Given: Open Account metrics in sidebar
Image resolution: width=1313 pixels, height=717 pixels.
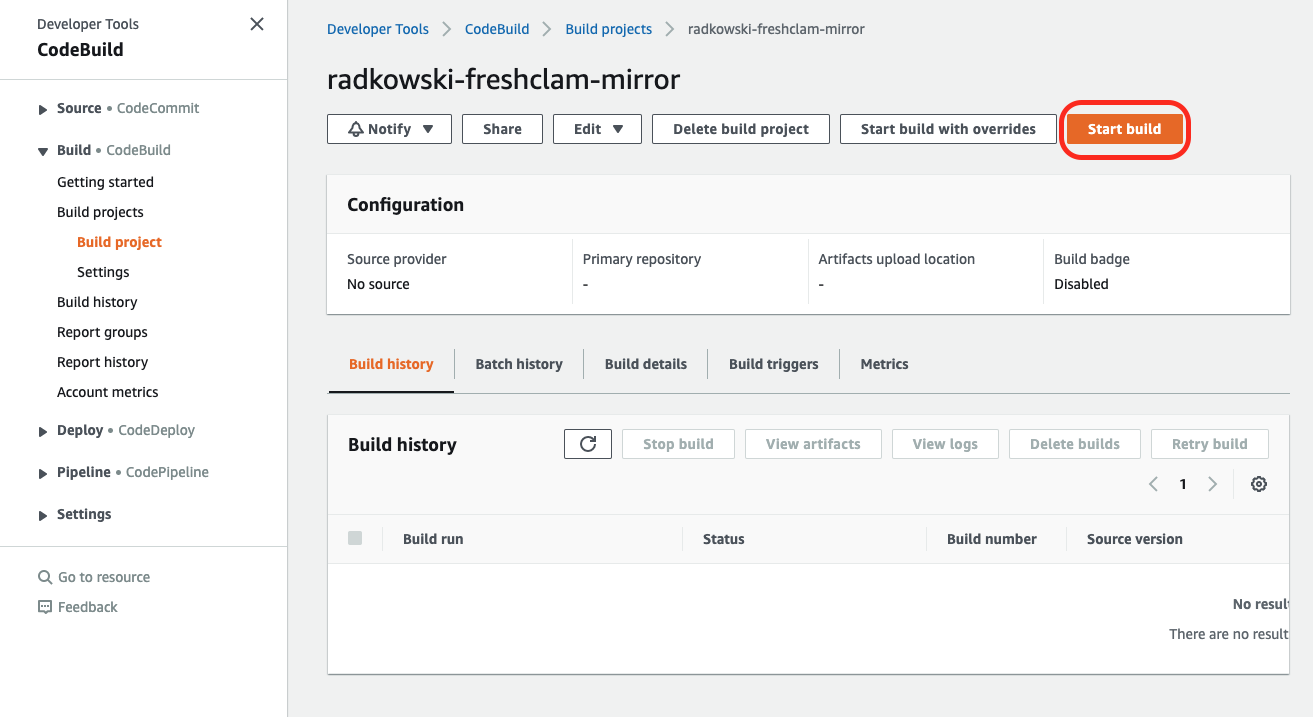Looking at the screenshot, I should [108, 392].
